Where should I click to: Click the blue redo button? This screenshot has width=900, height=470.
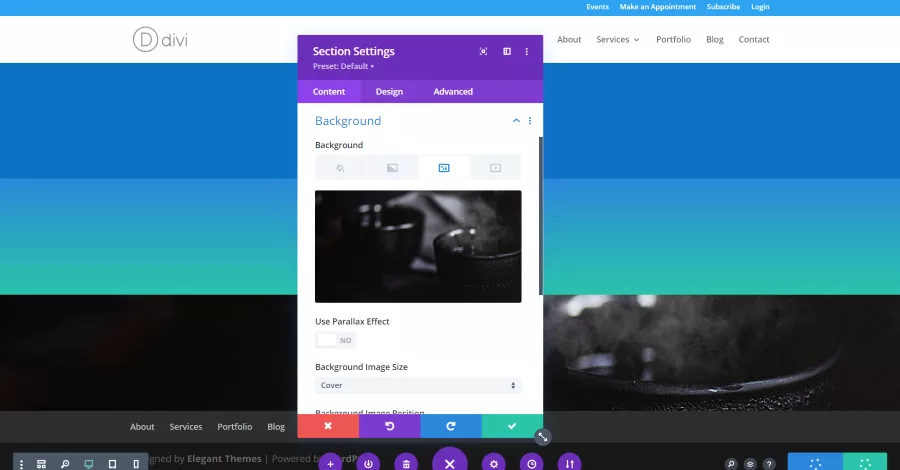(451, 426)
